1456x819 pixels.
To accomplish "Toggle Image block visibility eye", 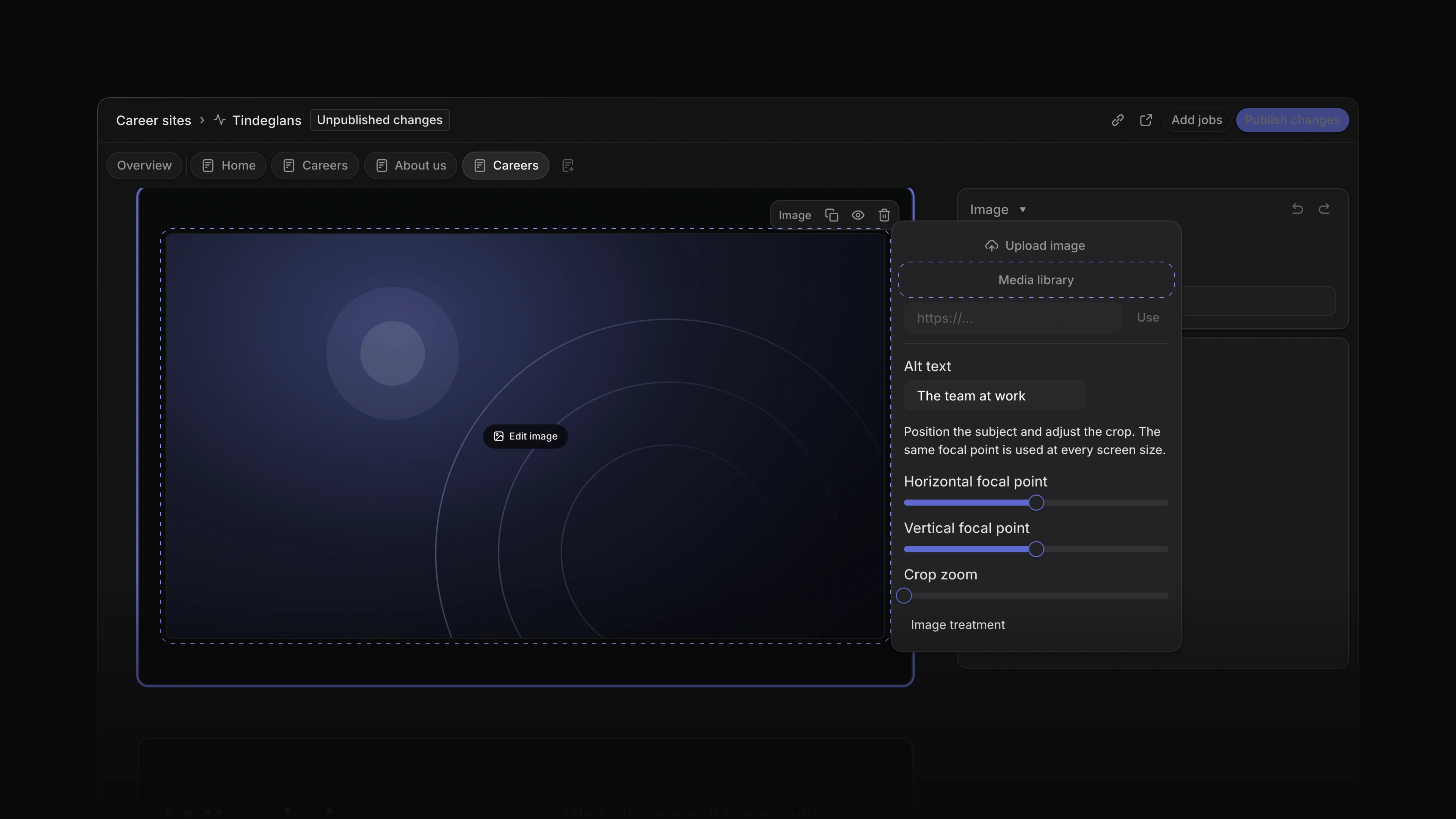I will tap(858, 215).
